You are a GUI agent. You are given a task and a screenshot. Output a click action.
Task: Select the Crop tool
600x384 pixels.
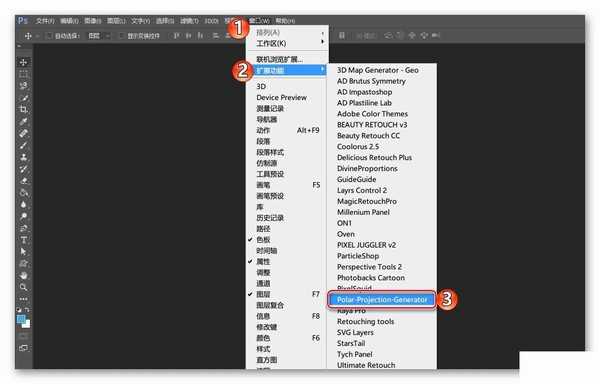pyautogui.click(x=23, y=109)
